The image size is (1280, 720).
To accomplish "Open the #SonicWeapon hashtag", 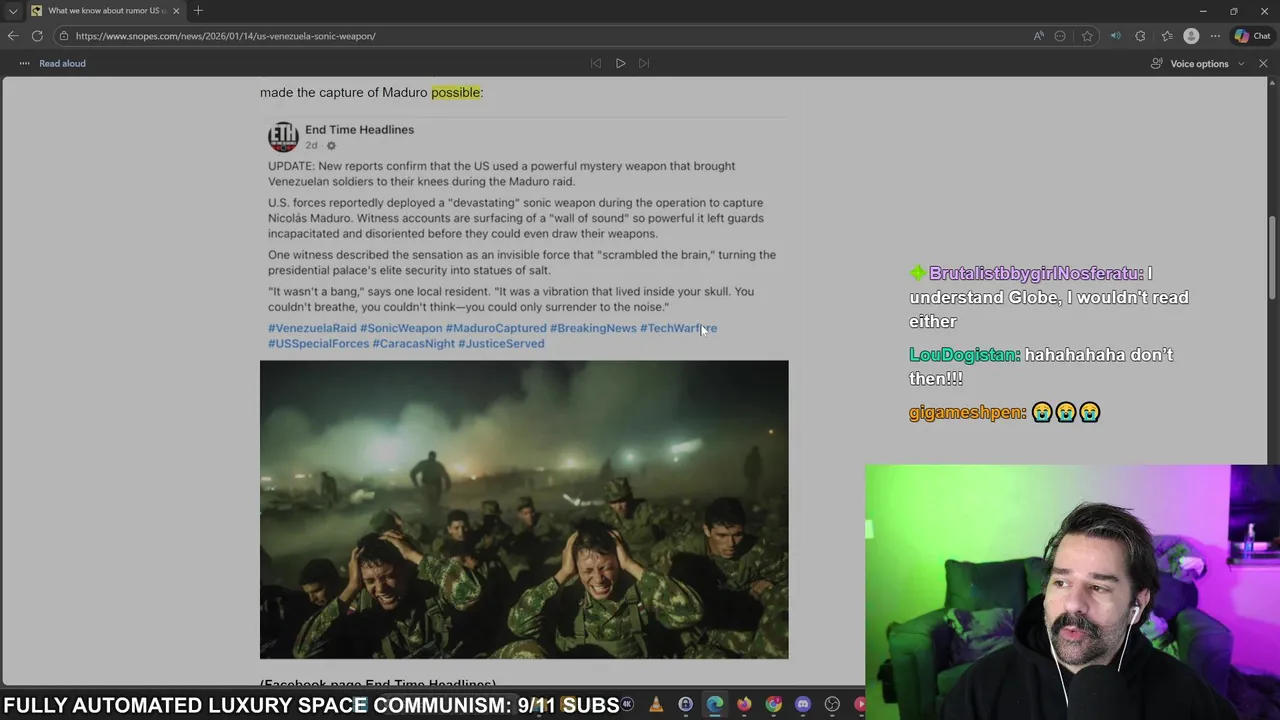I will [x=401, y=328].
